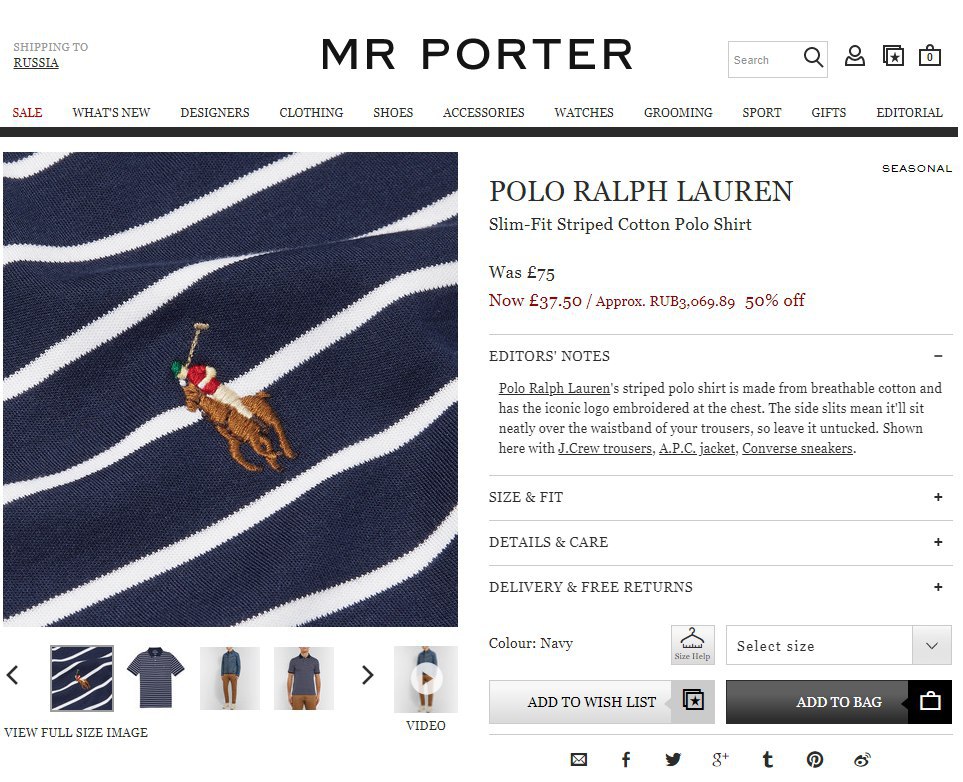Open the Sale menu item
Viewport: 963px width, 782px height.
coord(28,112)
